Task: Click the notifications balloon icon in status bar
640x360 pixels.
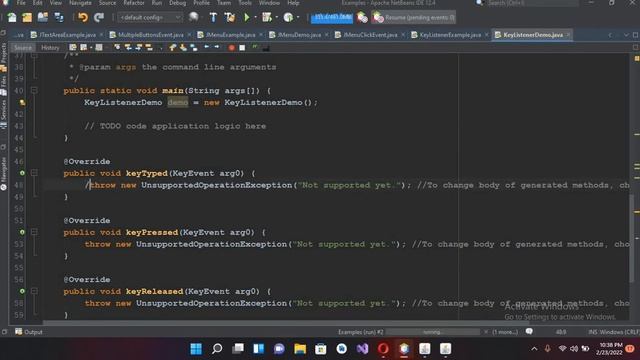Action: click(529, 331)
